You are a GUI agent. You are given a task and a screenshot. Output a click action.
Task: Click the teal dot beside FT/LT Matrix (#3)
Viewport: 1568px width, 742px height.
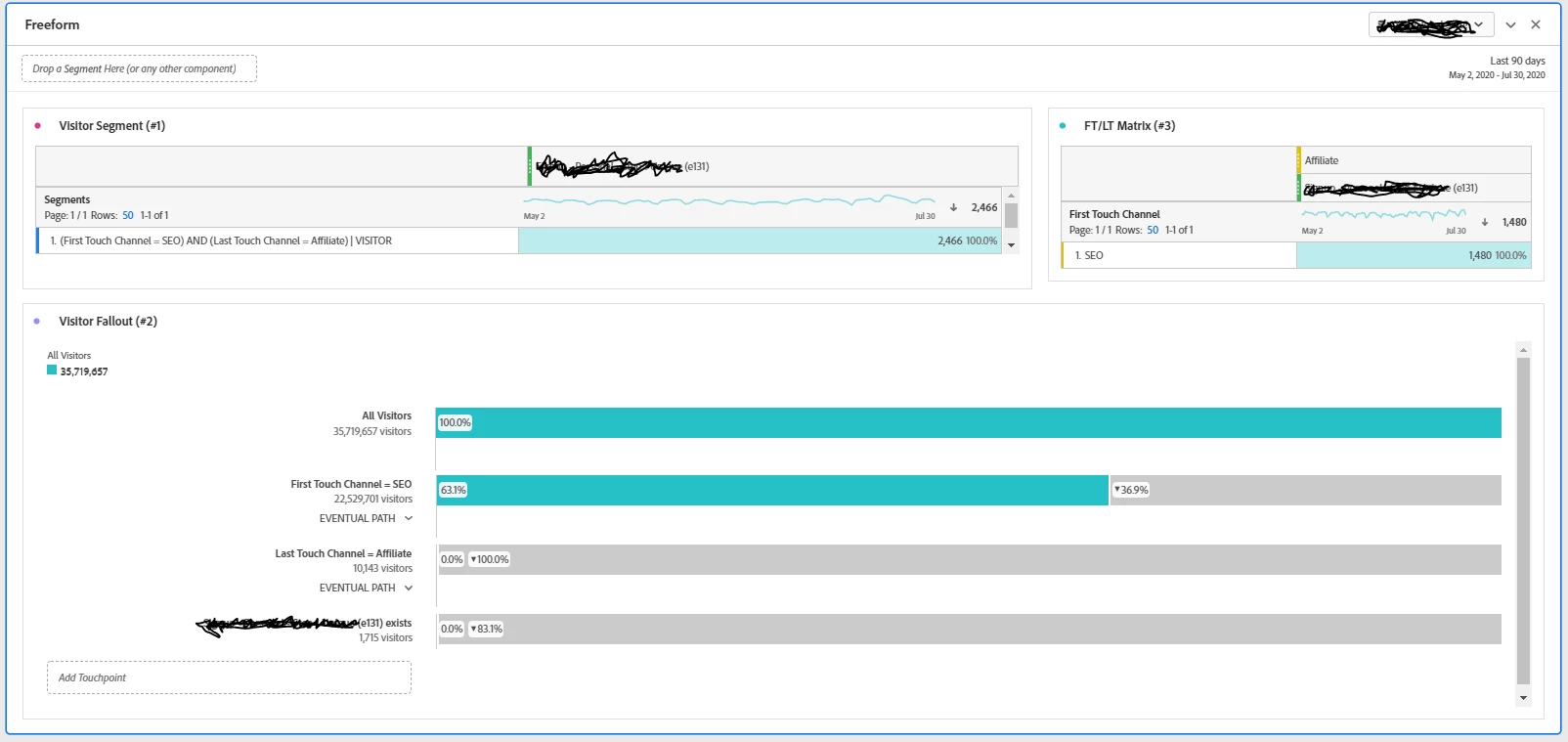1063,125
